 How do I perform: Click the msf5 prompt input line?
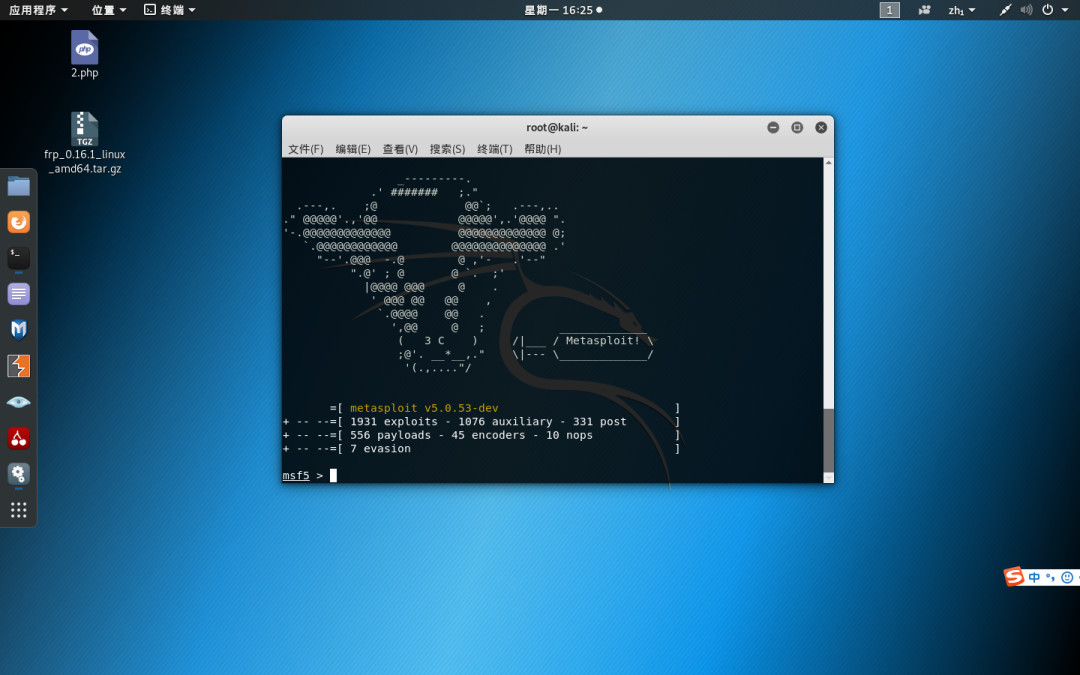click(x=552, y=475)
